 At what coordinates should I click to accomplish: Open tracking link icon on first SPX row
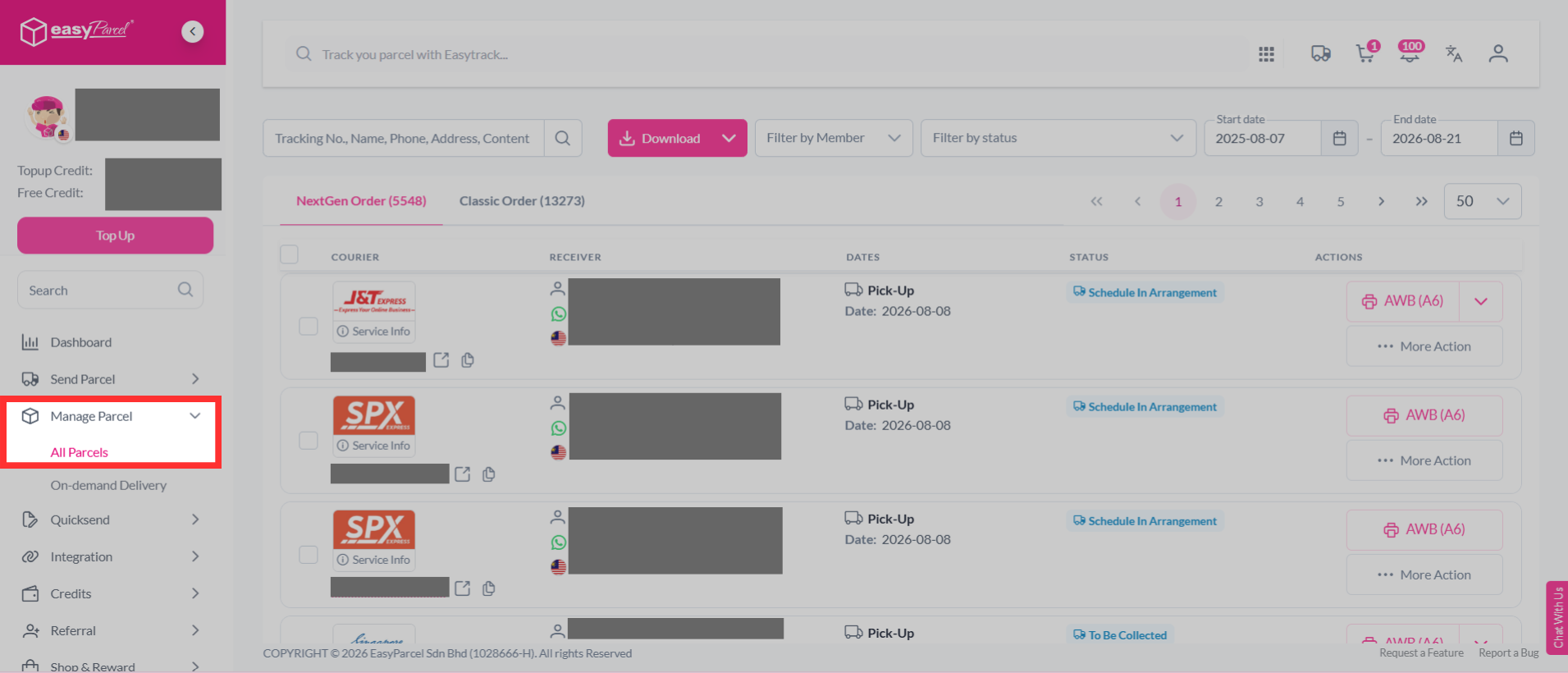coord(463,474)
